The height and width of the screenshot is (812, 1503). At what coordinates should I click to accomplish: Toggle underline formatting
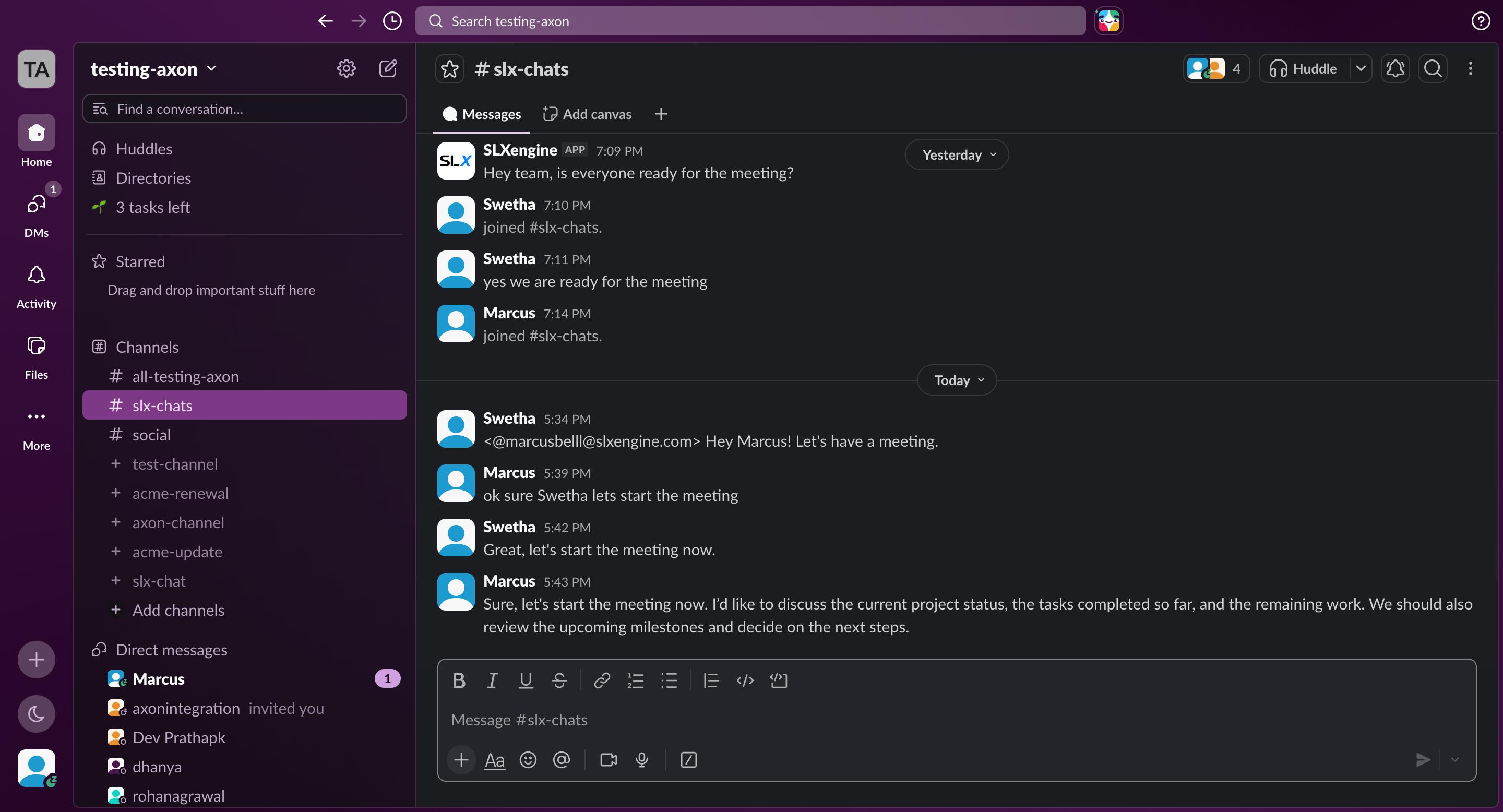click(x=526, y=680)
